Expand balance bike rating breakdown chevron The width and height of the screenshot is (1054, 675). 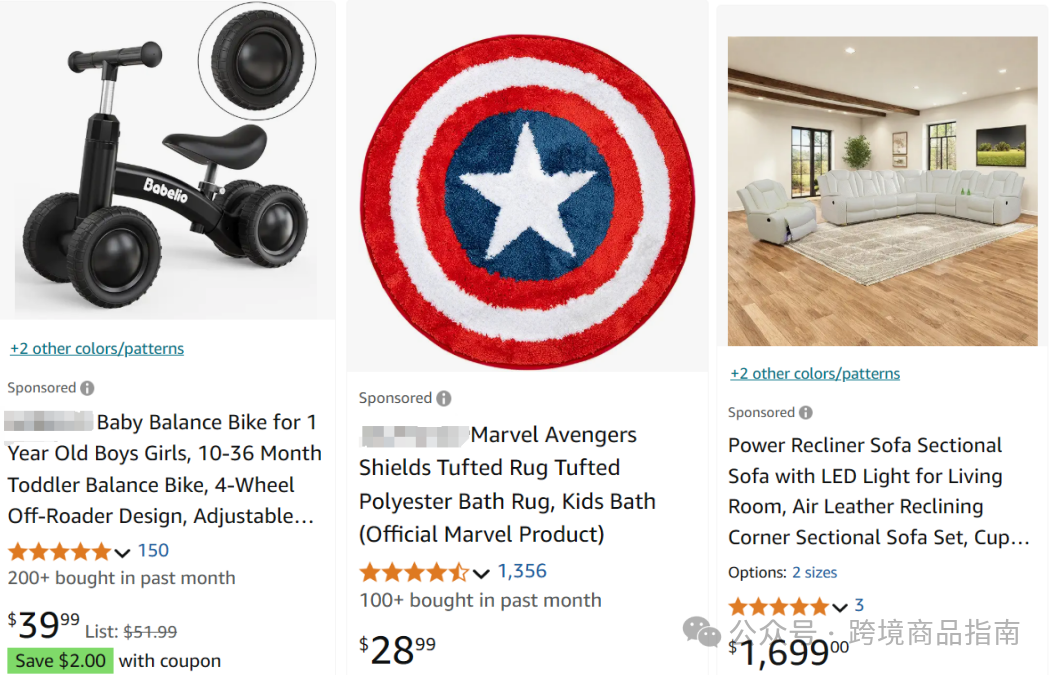point(123,552)
